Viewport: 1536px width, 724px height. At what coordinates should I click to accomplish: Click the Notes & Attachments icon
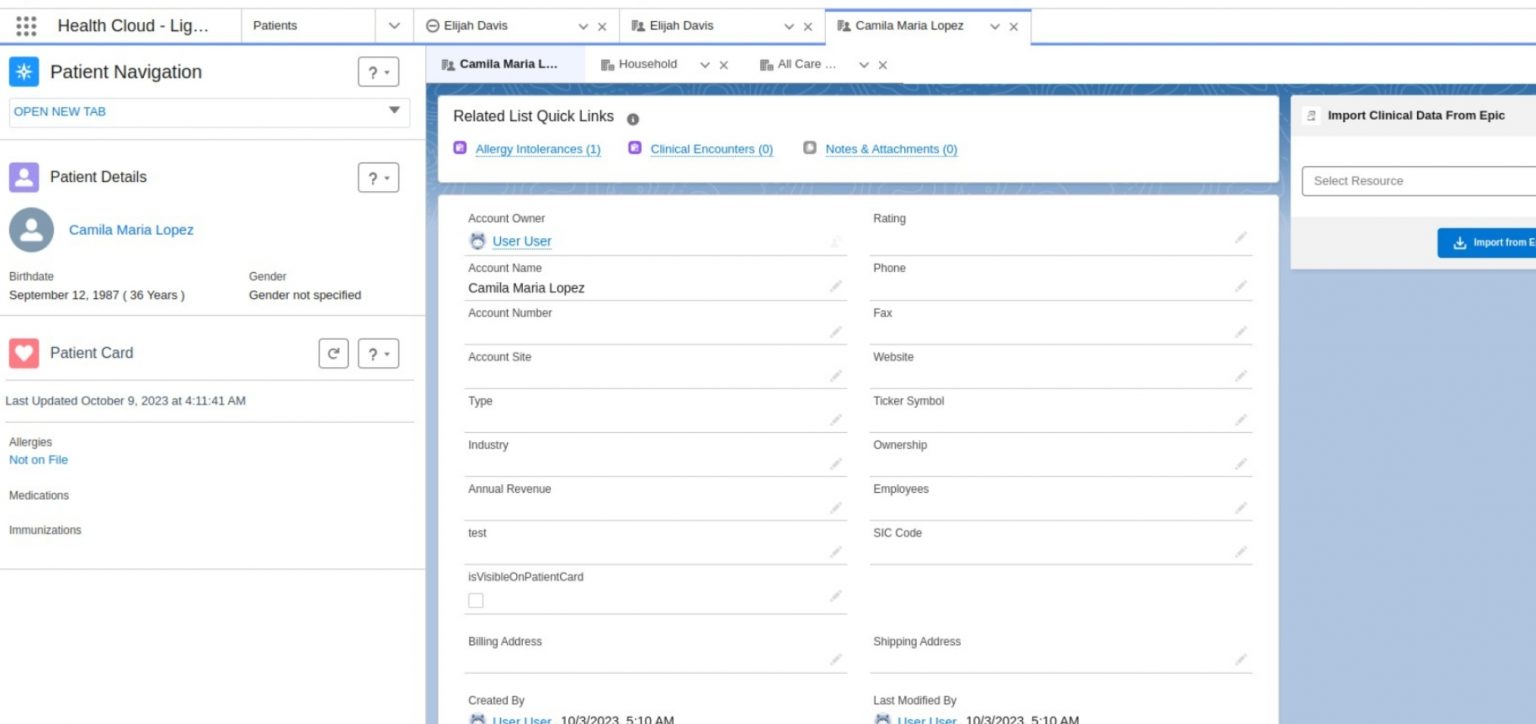[810, 148]
